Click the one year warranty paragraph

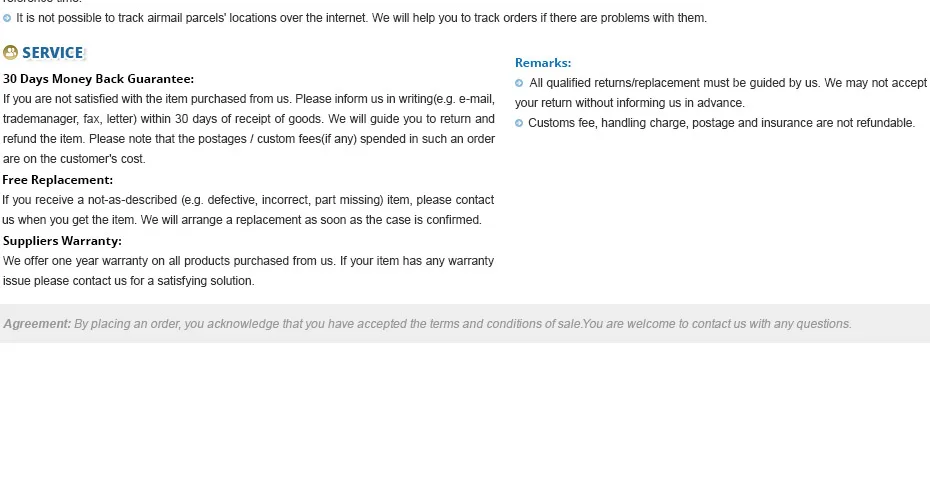(x=249, y=271)
